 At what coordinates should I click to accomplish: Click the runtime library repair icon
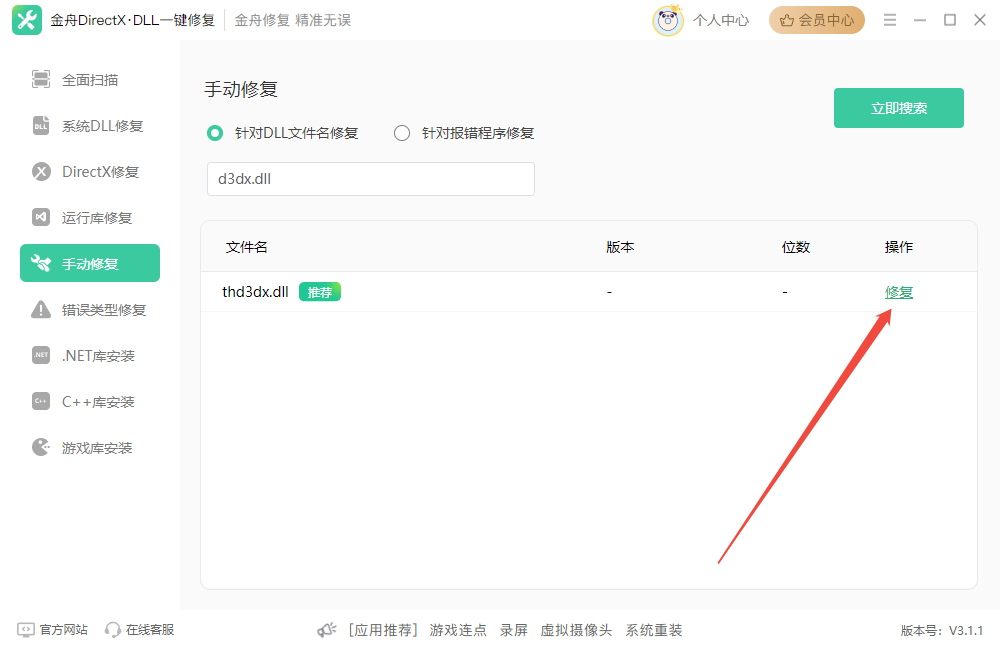pos(41,218)
